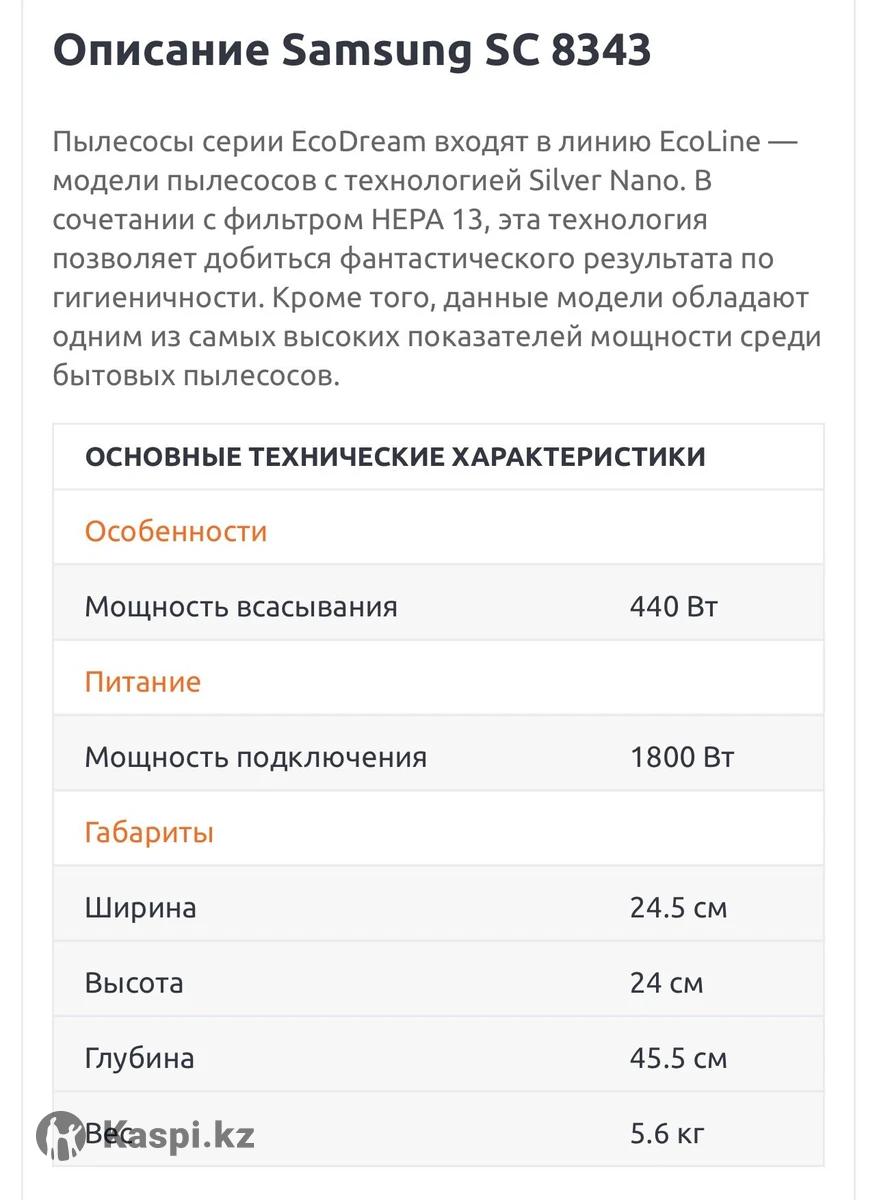Click the "Глубина" row label

pos(139,1058)
